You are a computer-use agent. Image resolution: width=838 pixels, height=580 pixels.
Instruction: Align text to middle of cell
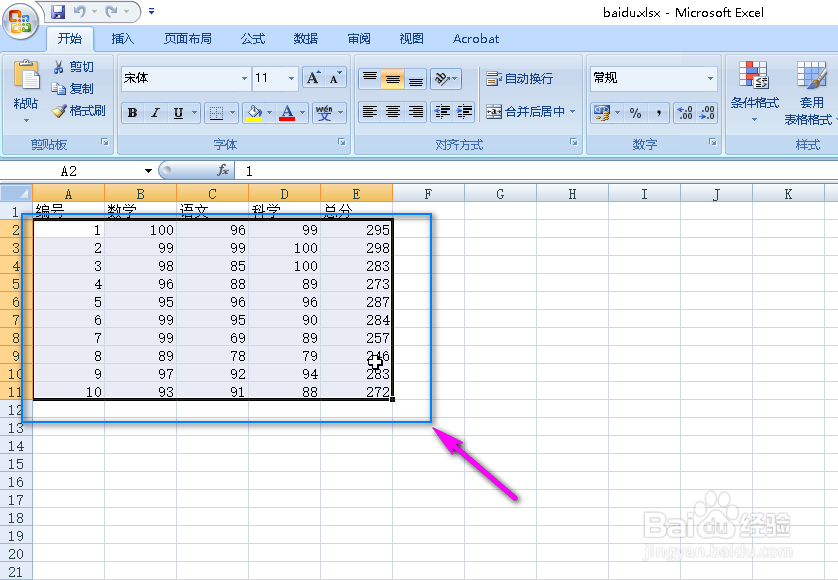coord(393,79)
